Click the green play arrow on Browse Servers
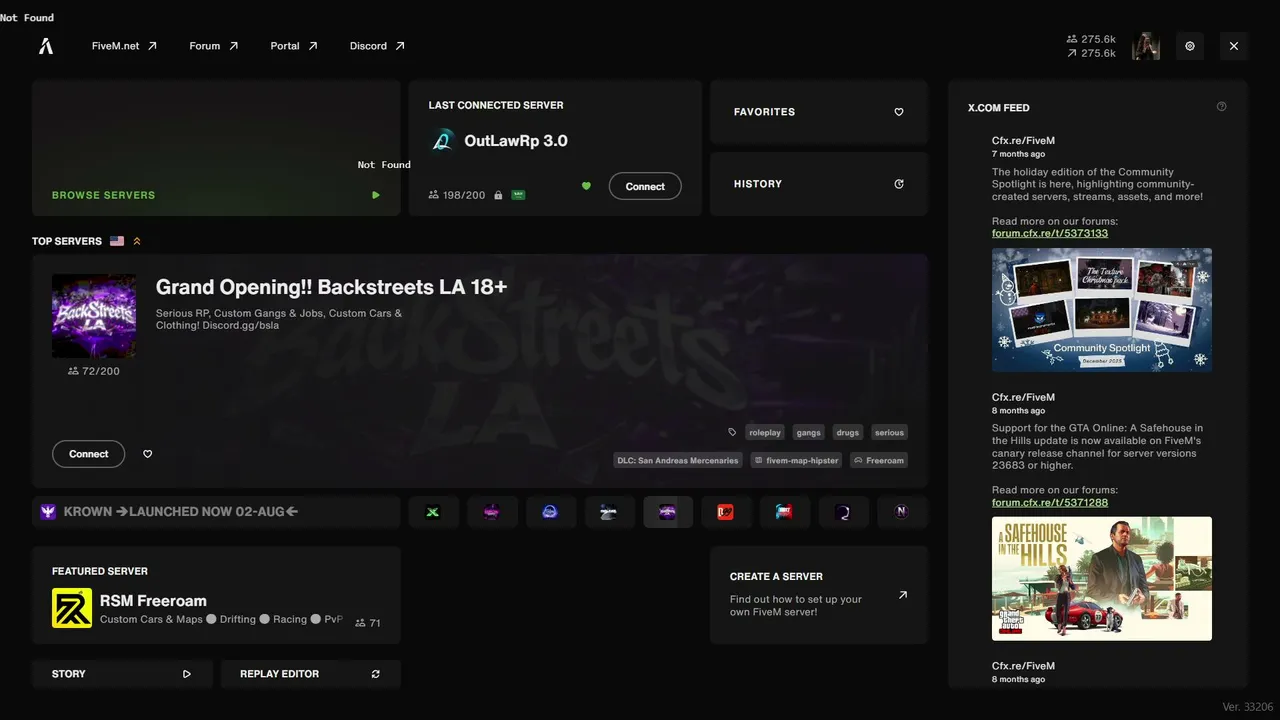1280x720 pixels. [x=376, y=195]
